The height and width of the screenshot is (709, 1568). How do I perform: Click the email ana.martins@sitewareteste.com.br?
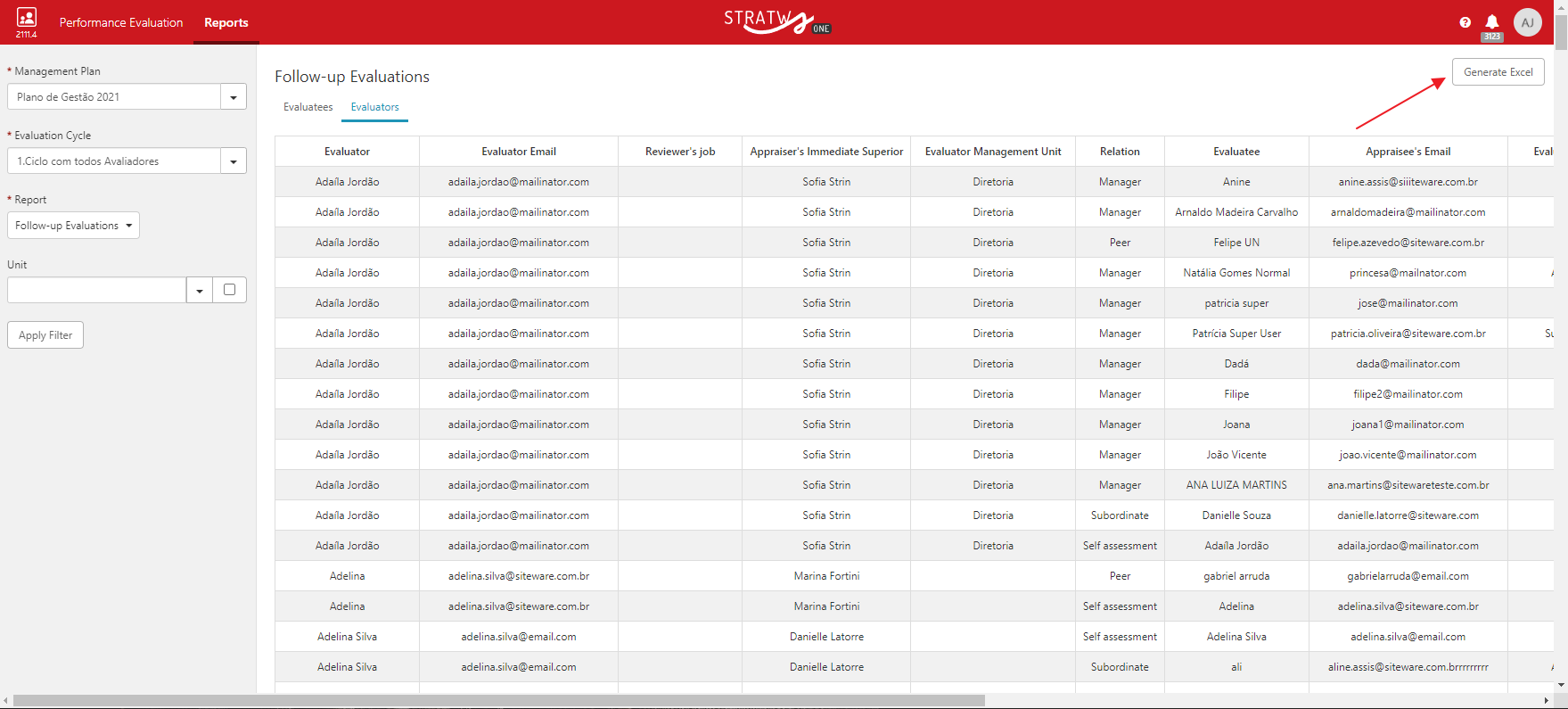coord(1408,485)
